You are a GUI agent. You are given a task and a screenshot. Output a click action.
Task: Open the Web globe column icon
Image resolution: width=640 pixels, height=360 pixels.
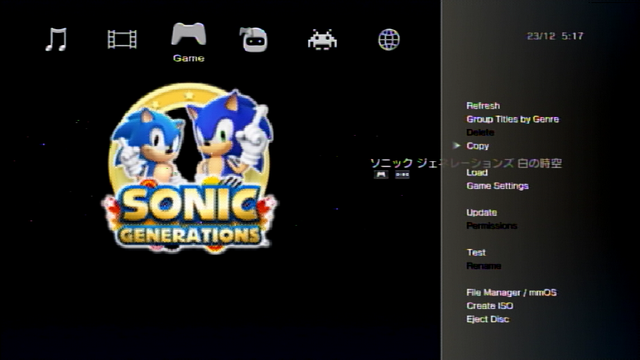(389, 40)
